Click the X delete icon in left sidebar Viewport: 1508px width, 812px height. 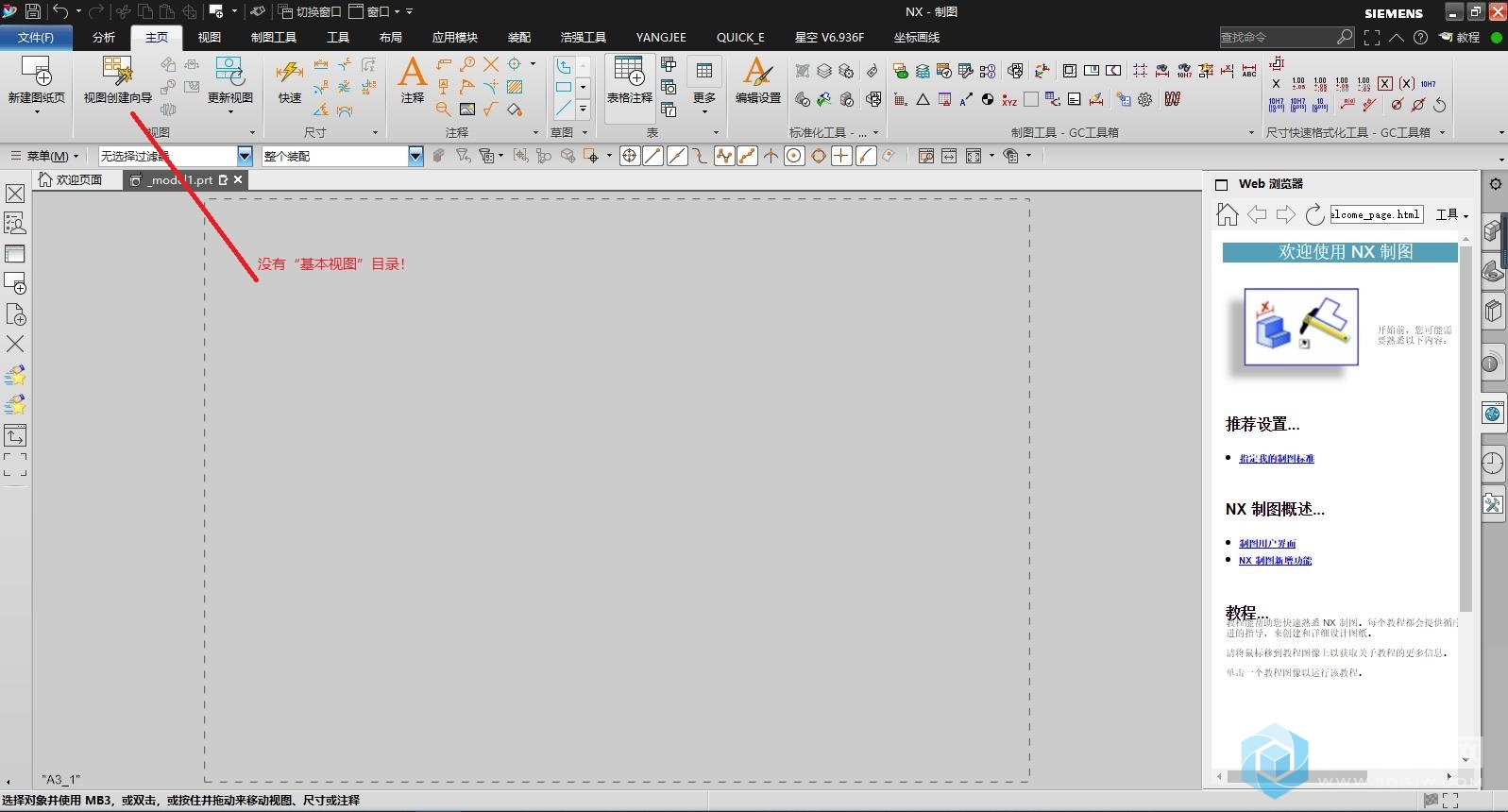pos(15,344)
